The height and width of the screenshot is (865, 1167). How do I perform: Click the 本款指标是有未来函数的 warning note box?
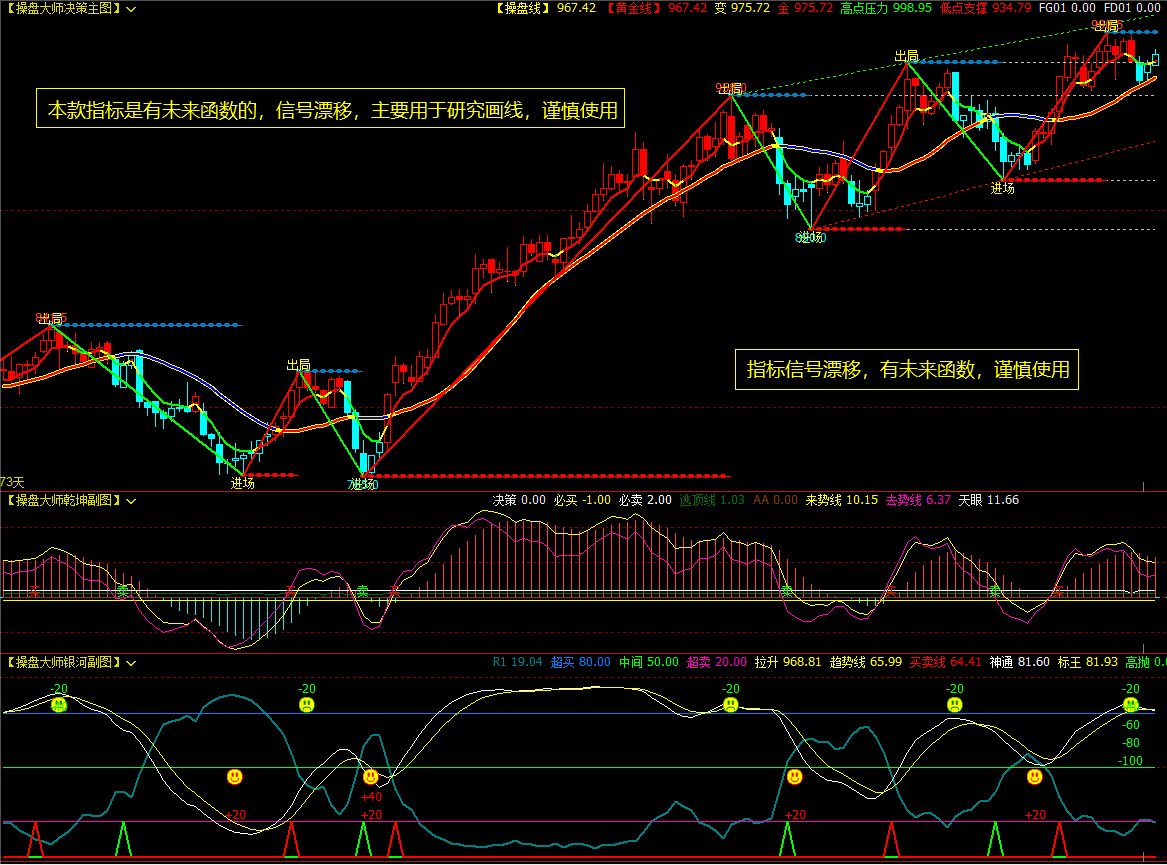(x=330, y=109)
